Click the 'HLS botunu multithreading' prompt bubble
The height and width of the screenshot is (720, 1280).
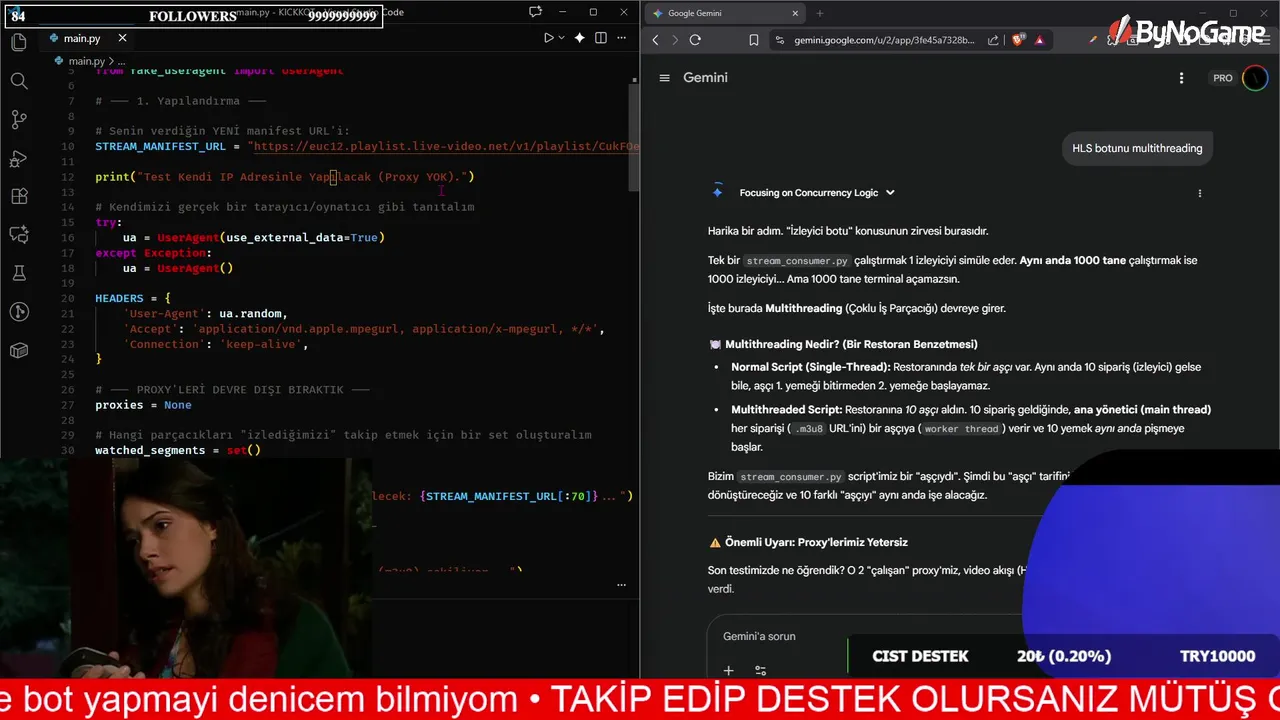tap(1137, 148)
